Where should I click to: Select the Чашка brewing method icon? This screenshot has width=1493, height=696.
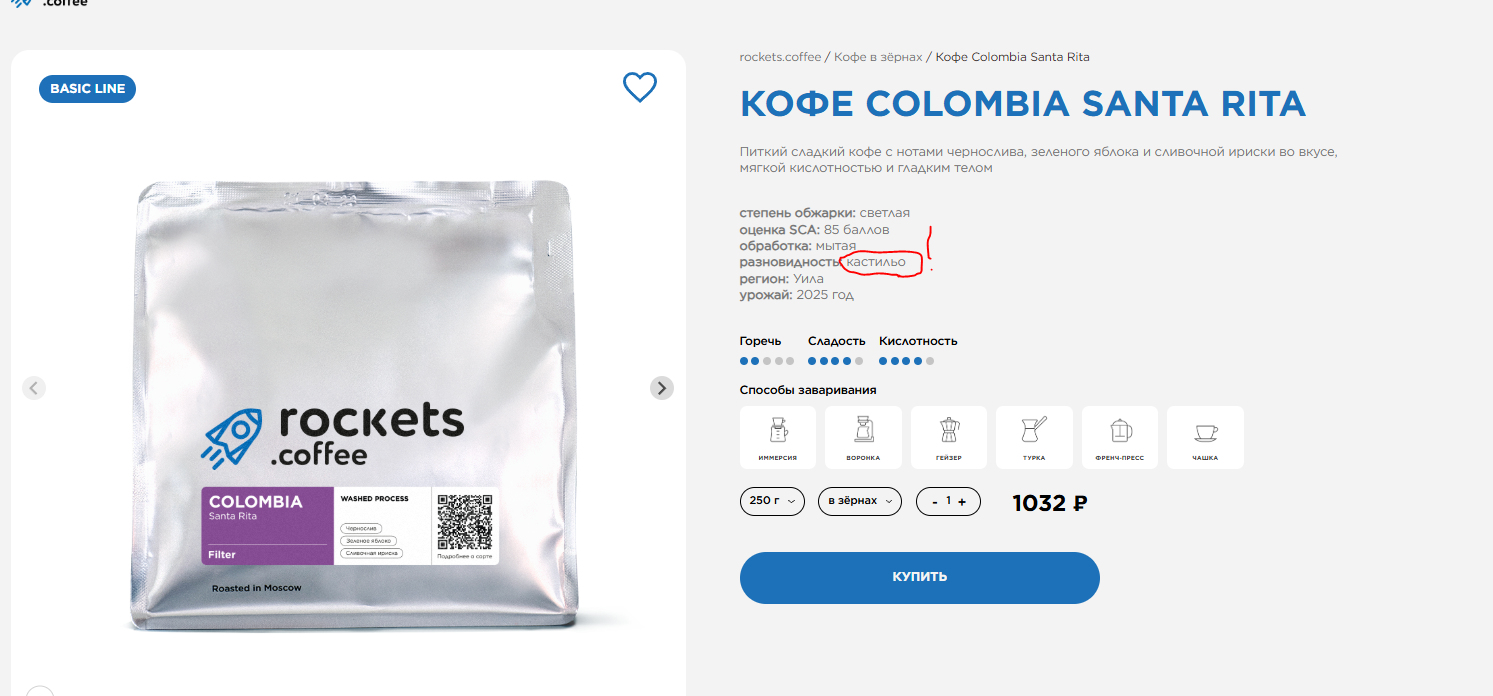click(1205, 437)
